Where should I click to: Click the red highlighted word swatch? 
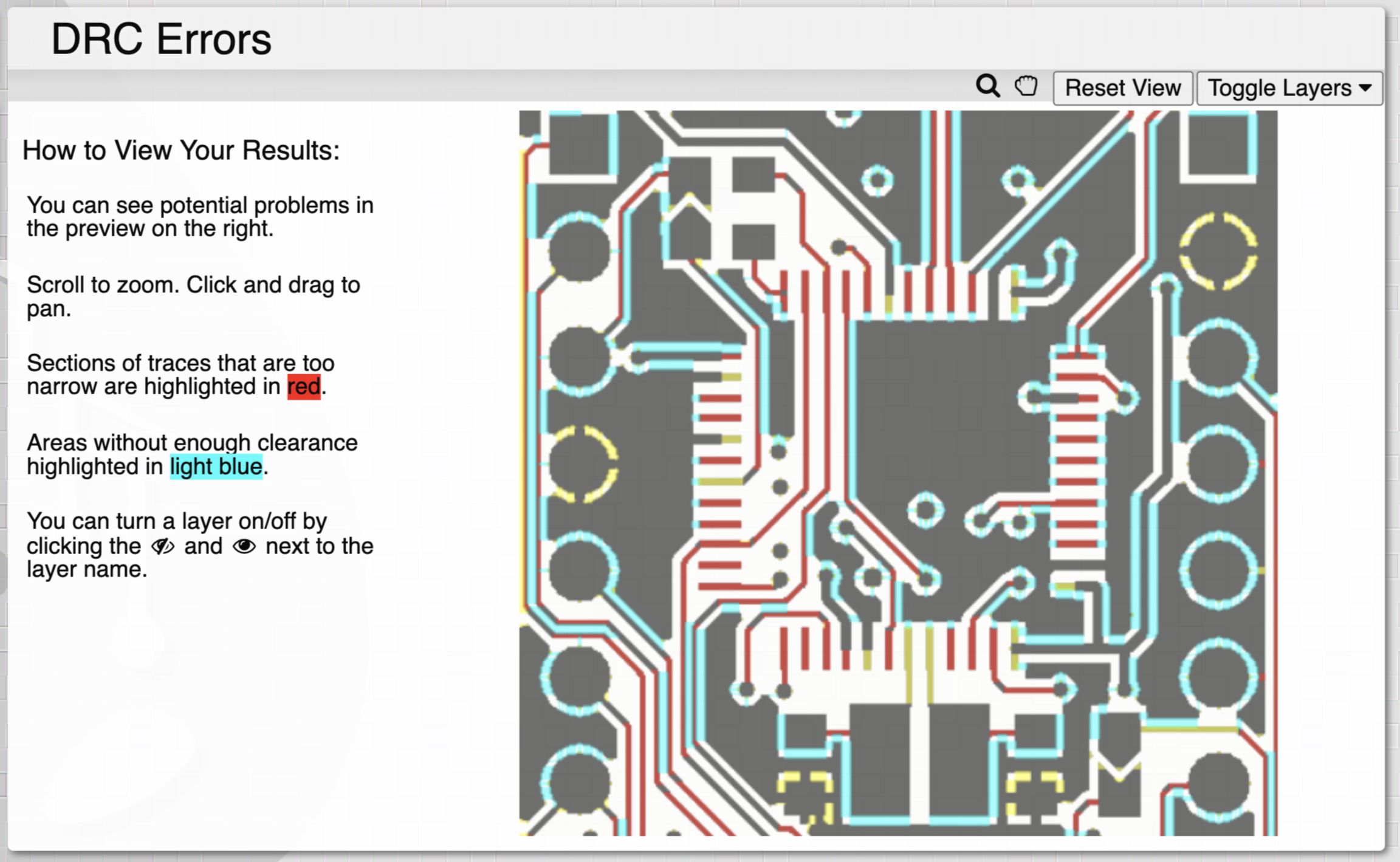coord(303,386)
